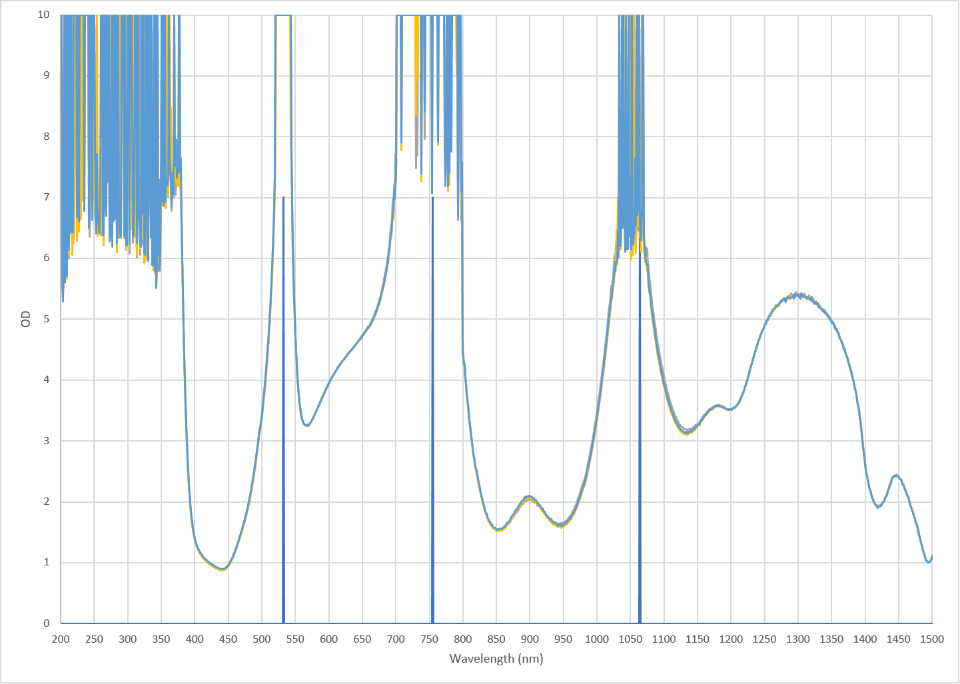Click the 200 label on wavelength axis
This screenshot has height=684, width=960.
(x=61, y=639)
